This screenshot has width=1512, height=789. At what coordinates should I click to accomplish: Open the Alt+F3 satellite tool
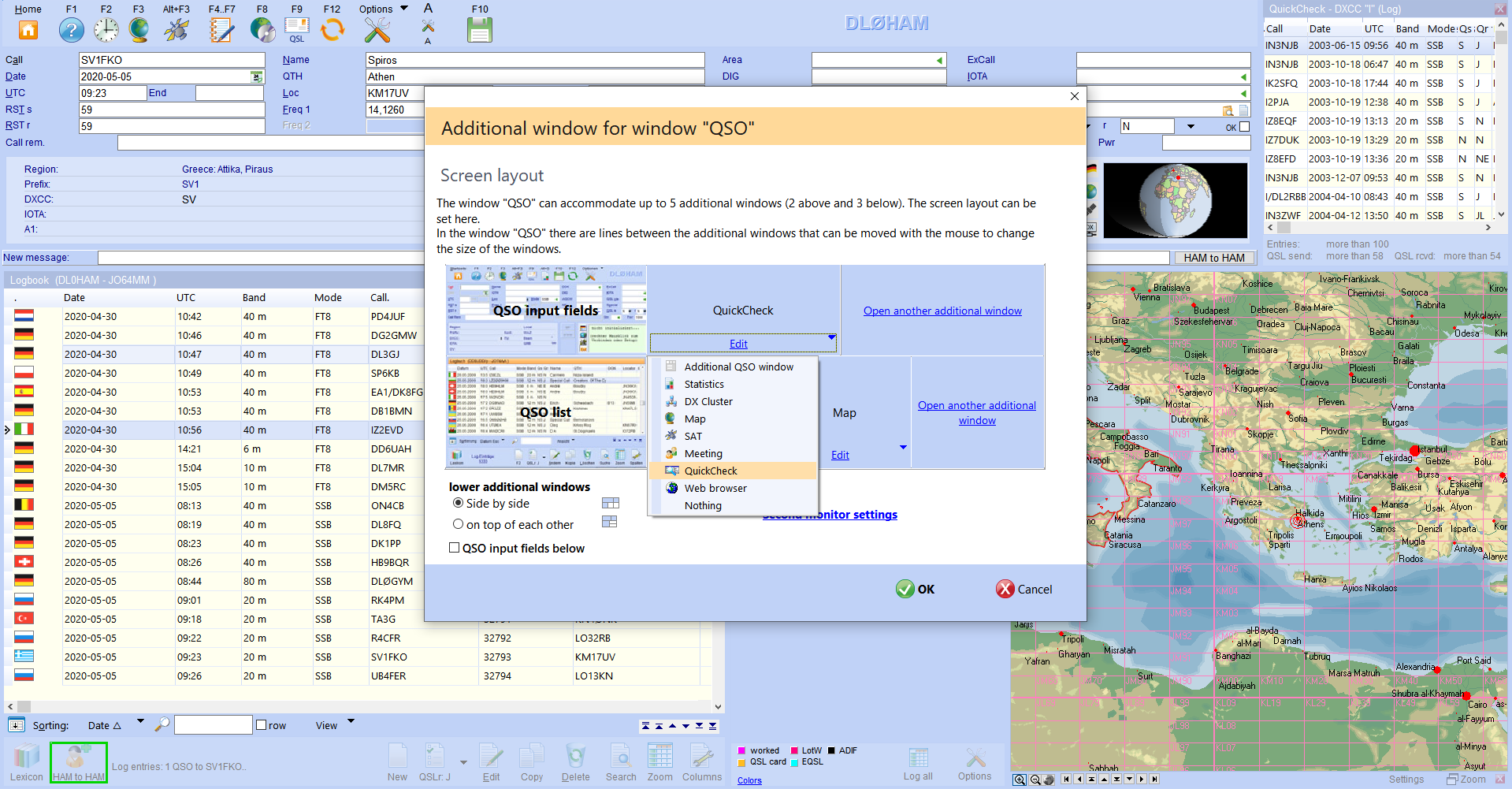tap(176, 30)
